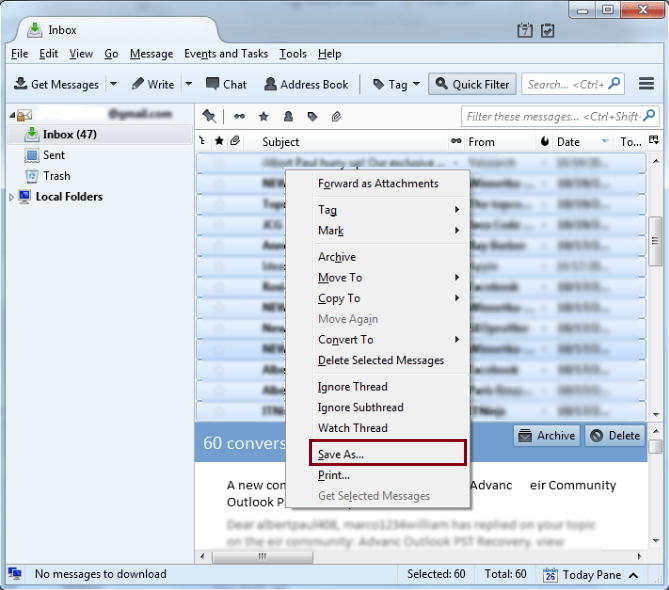Click the Trash folder icon
669x590 pixels.
(x=32, y=176)
